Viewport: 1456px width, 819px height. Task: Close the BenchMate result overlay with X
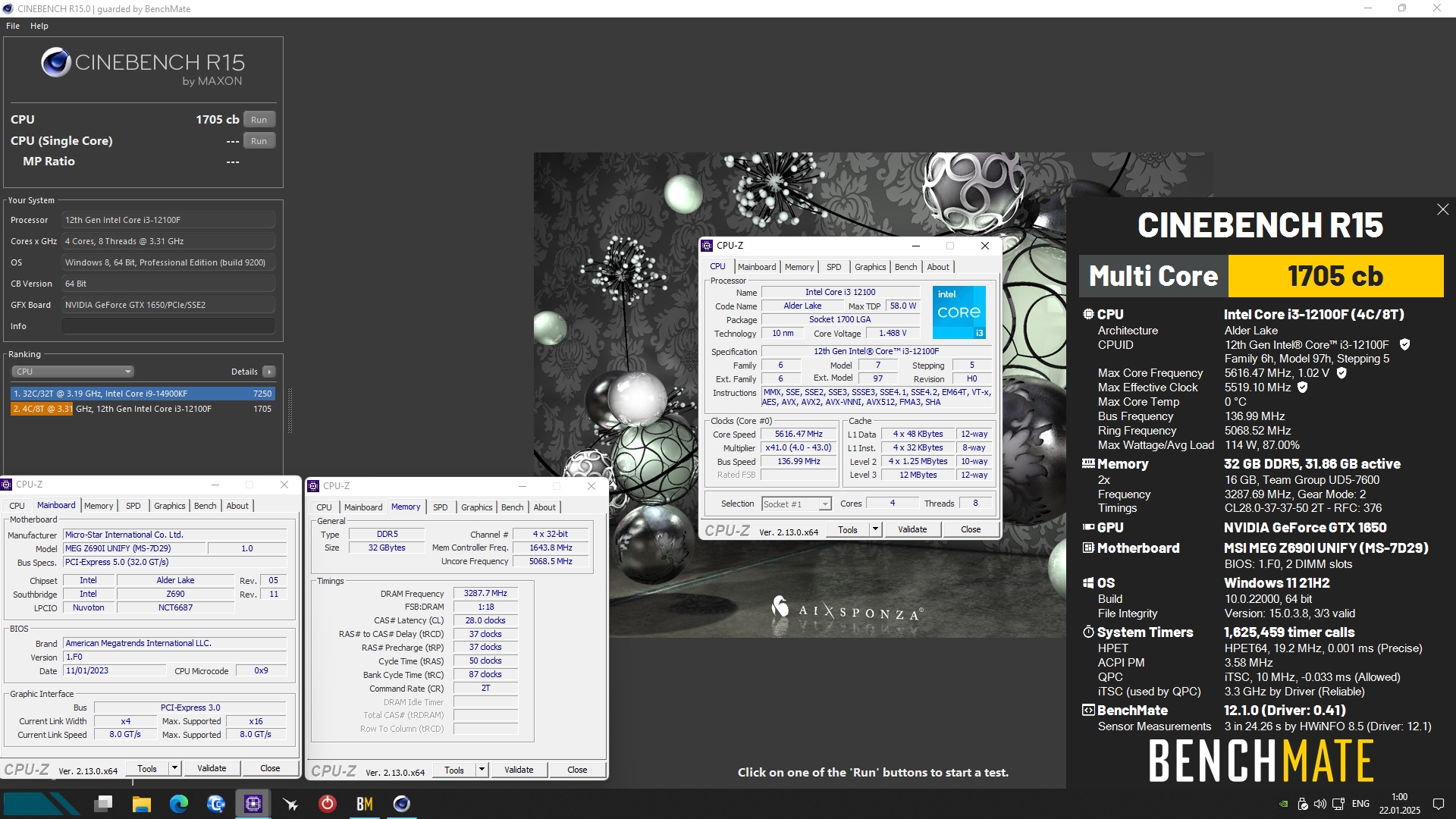pos(1442,209)
